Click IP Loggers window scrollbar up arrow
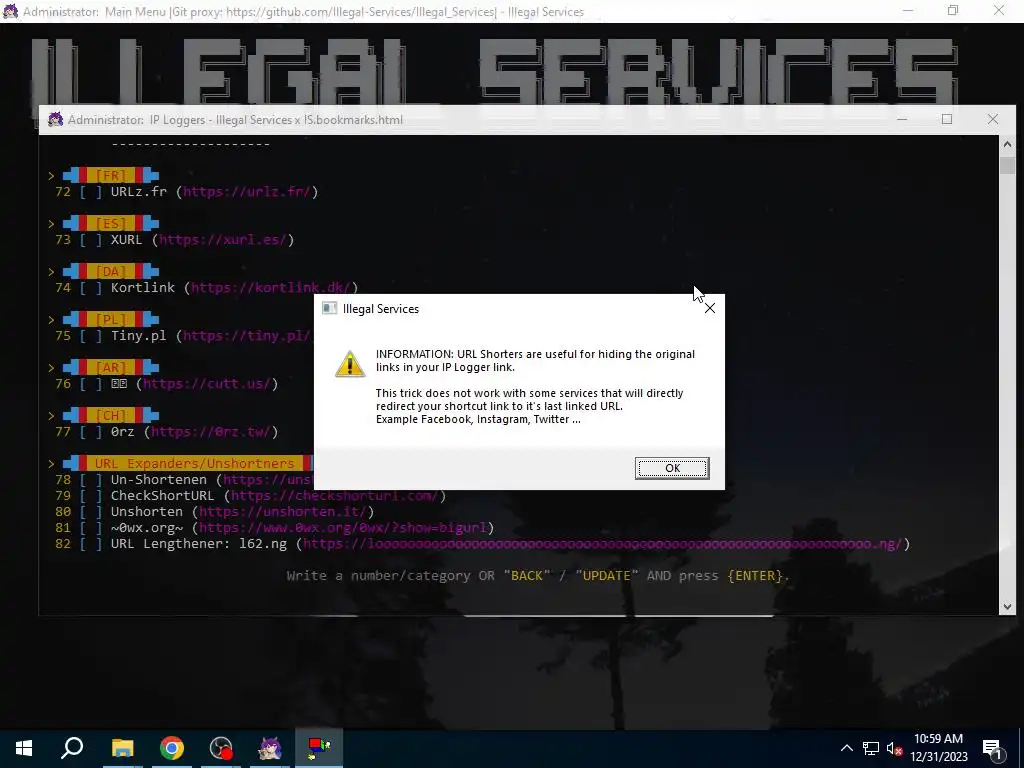This screenshot has width=1024, height=768. coord(1007,144)
